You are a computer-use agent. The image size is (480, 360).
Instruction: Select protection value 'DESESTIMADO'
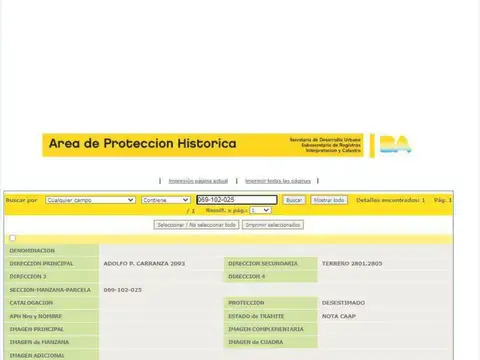pyautogui.click(x=343, y=303)
